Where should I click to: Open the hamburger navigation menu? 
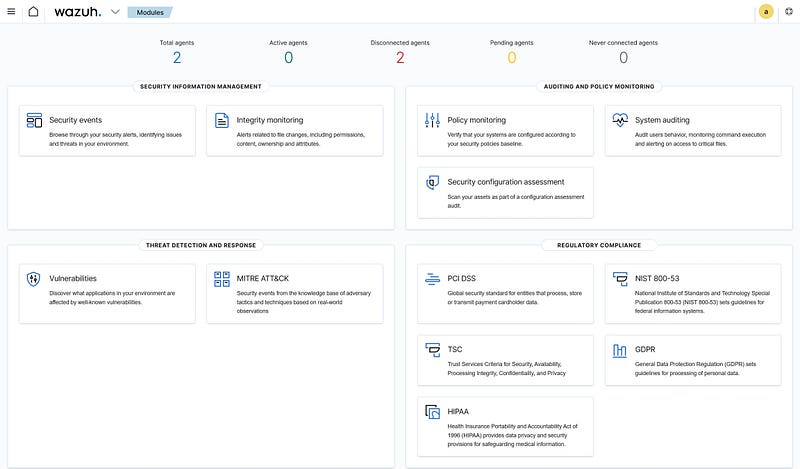[11, 12]
